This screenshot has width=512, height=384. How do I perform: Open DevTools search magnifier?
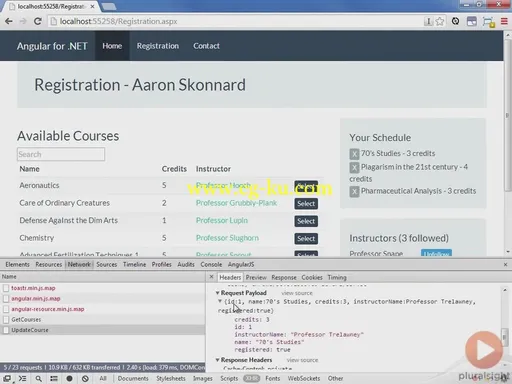pos(39,378)
